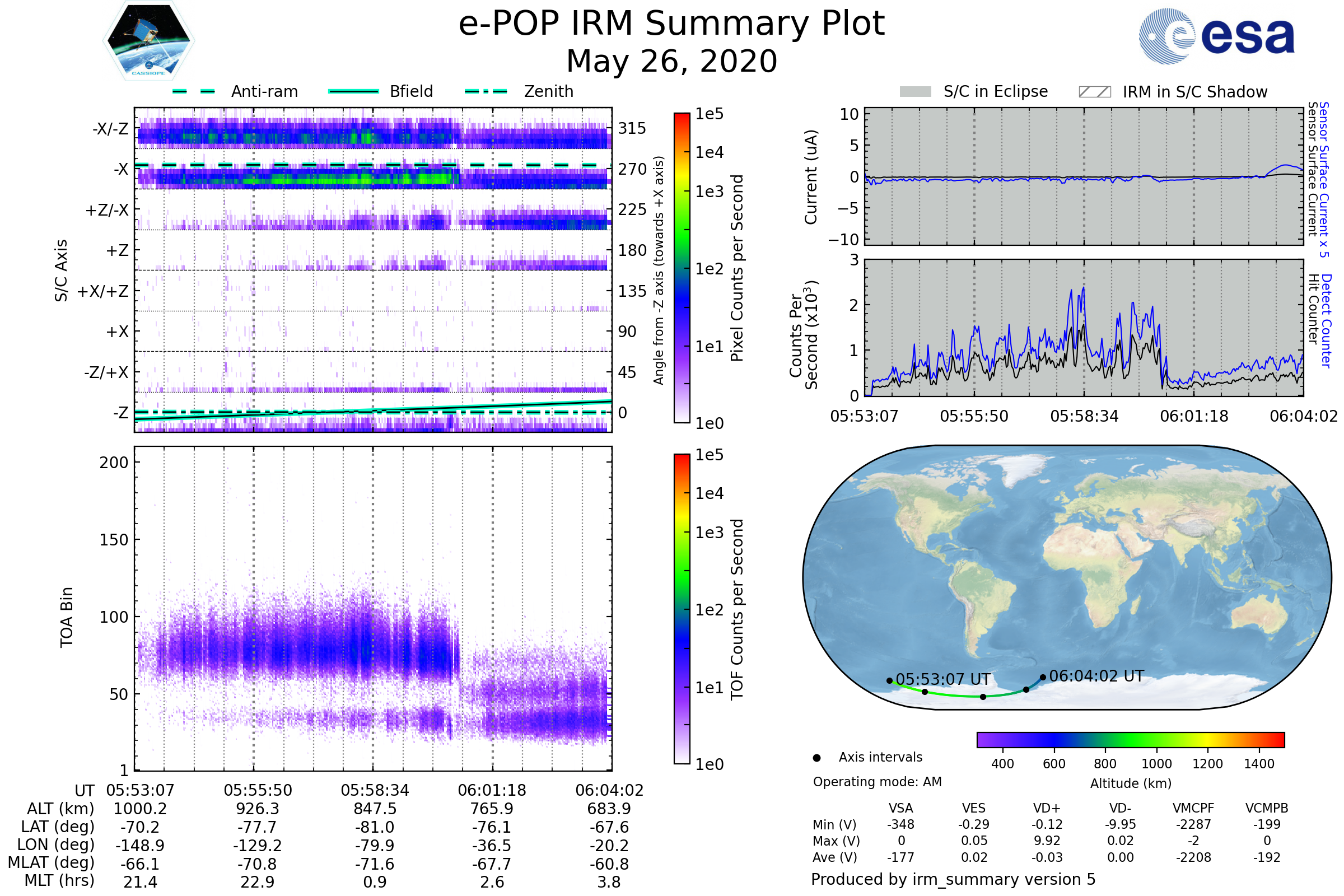The width and height of the screenshot is (1344, 896).
Task: Click the MLT (hrs) row label
Action: point(59,880)
